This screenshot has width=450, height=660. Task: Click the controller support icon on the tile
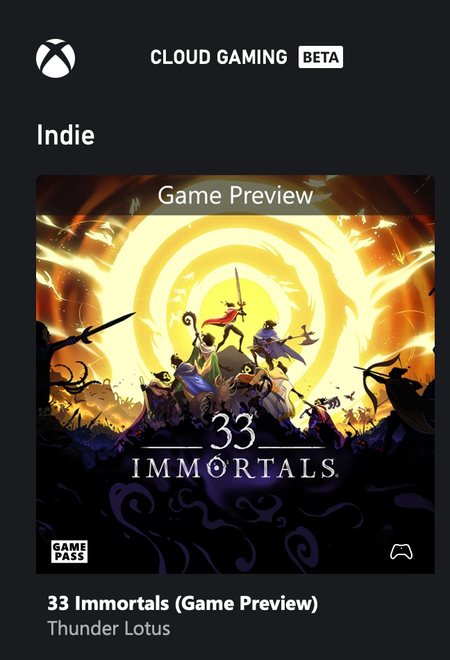click(401, 551)
